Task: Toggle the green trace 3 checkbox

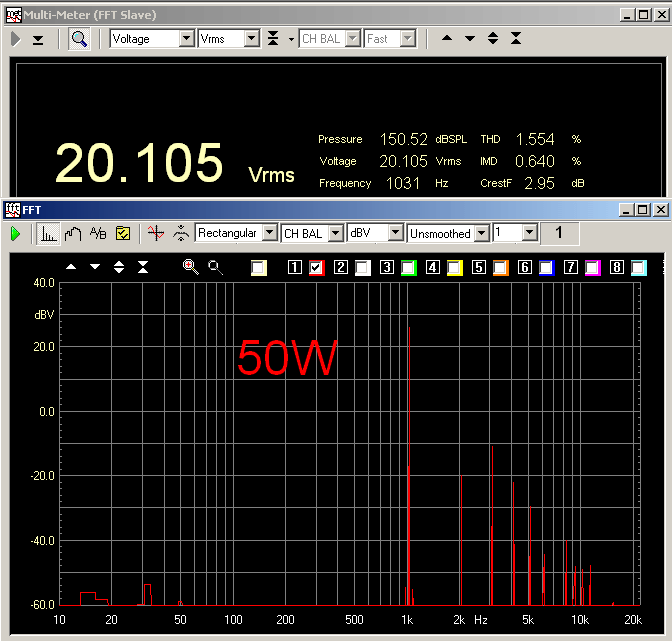Action: [409, 268]
